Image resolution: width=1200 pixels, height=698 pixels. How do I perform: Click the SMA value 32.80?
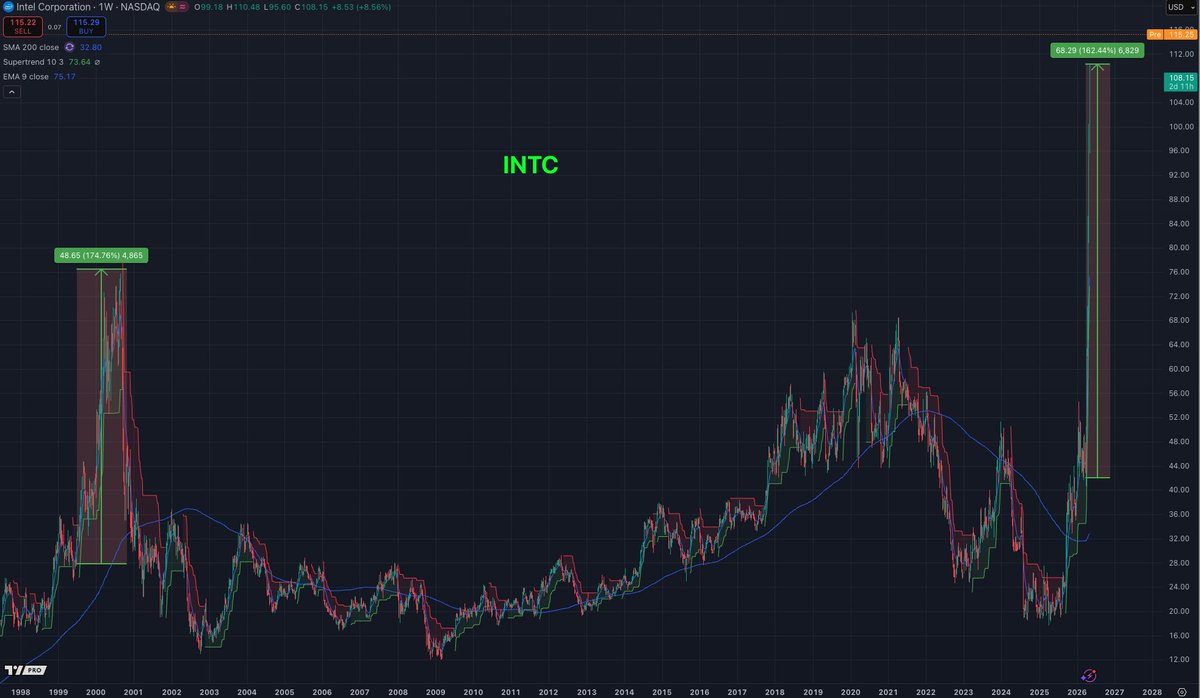pyautogui.click(x=91, y=47)
